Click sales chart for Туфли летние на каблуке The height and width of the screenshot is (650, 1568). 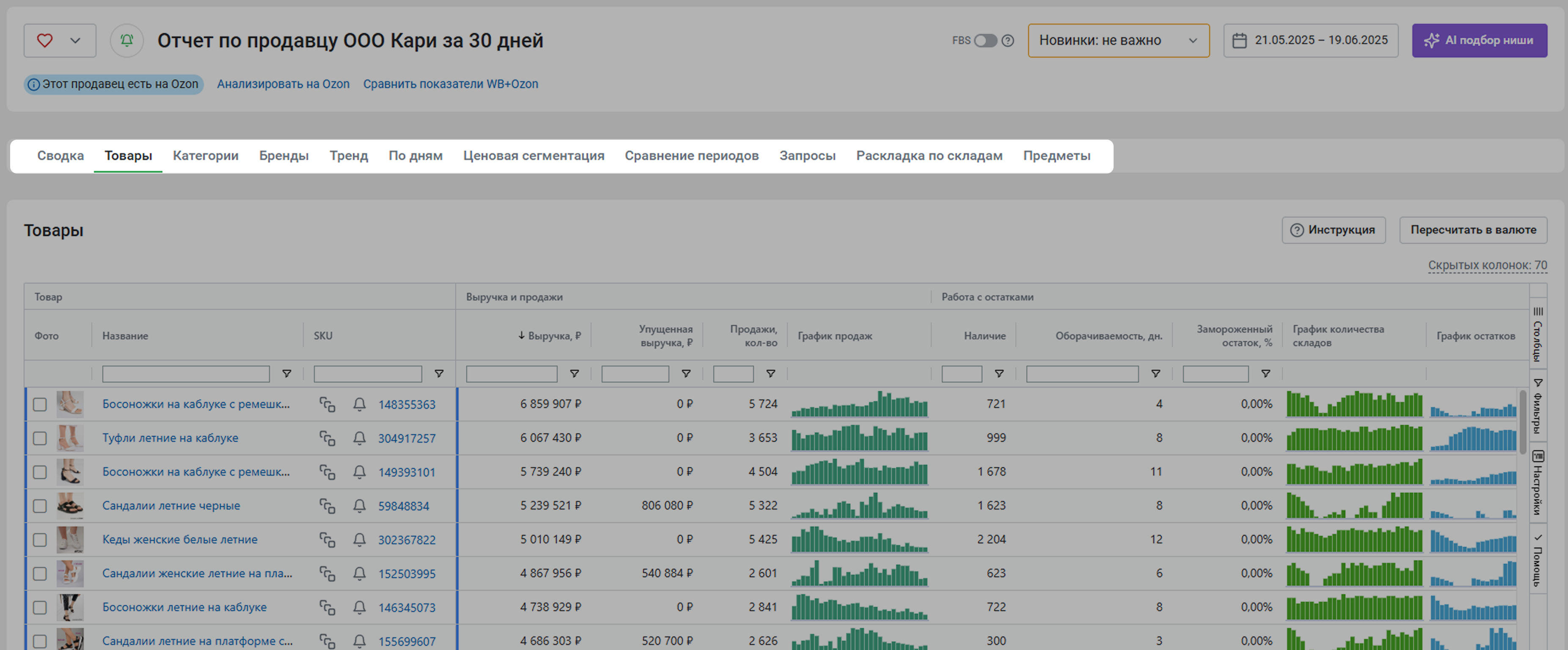(x=859, y=438)
